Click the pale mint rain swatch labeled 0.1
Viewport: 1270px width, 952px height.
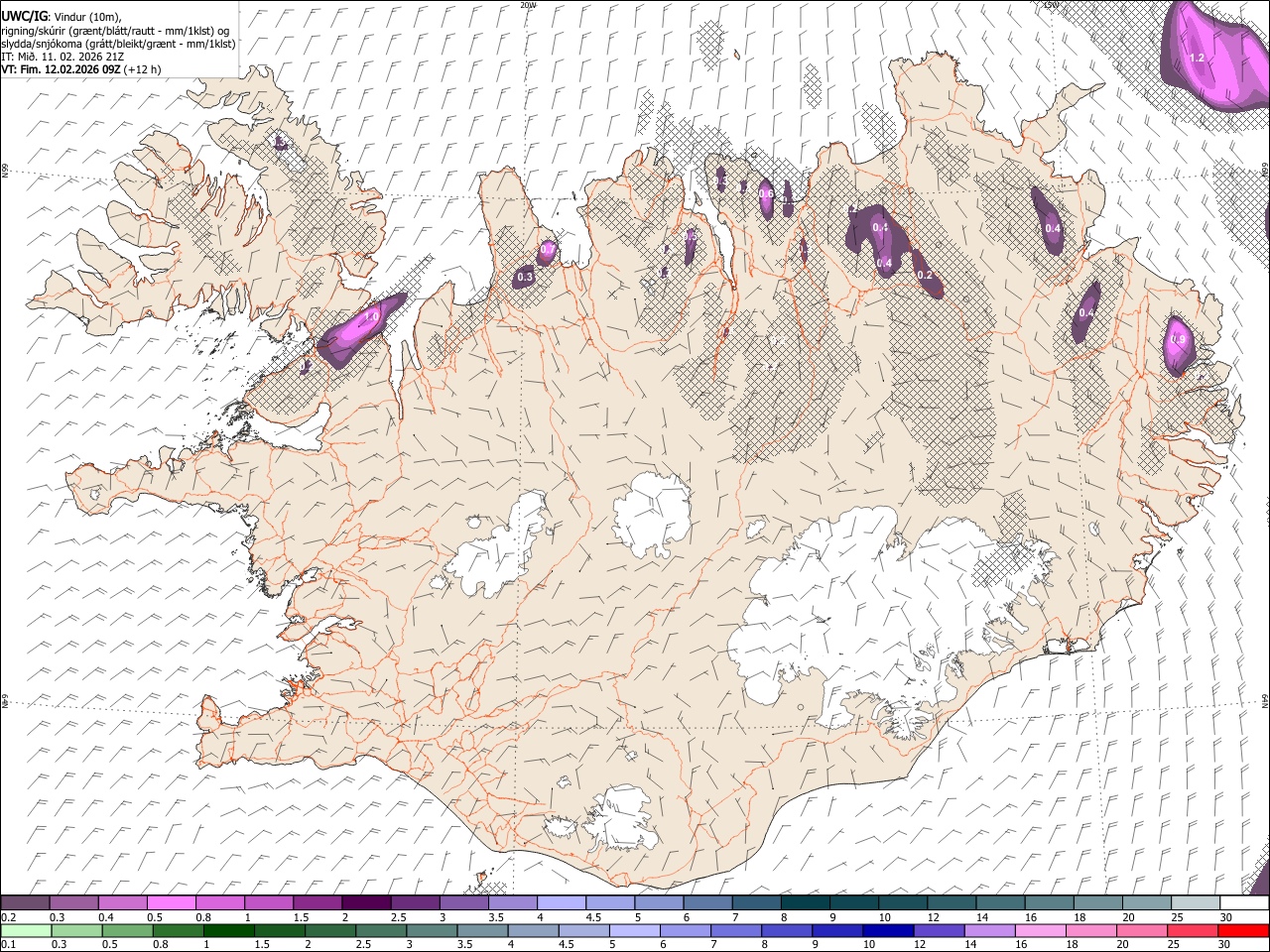(x=26, y=931)
